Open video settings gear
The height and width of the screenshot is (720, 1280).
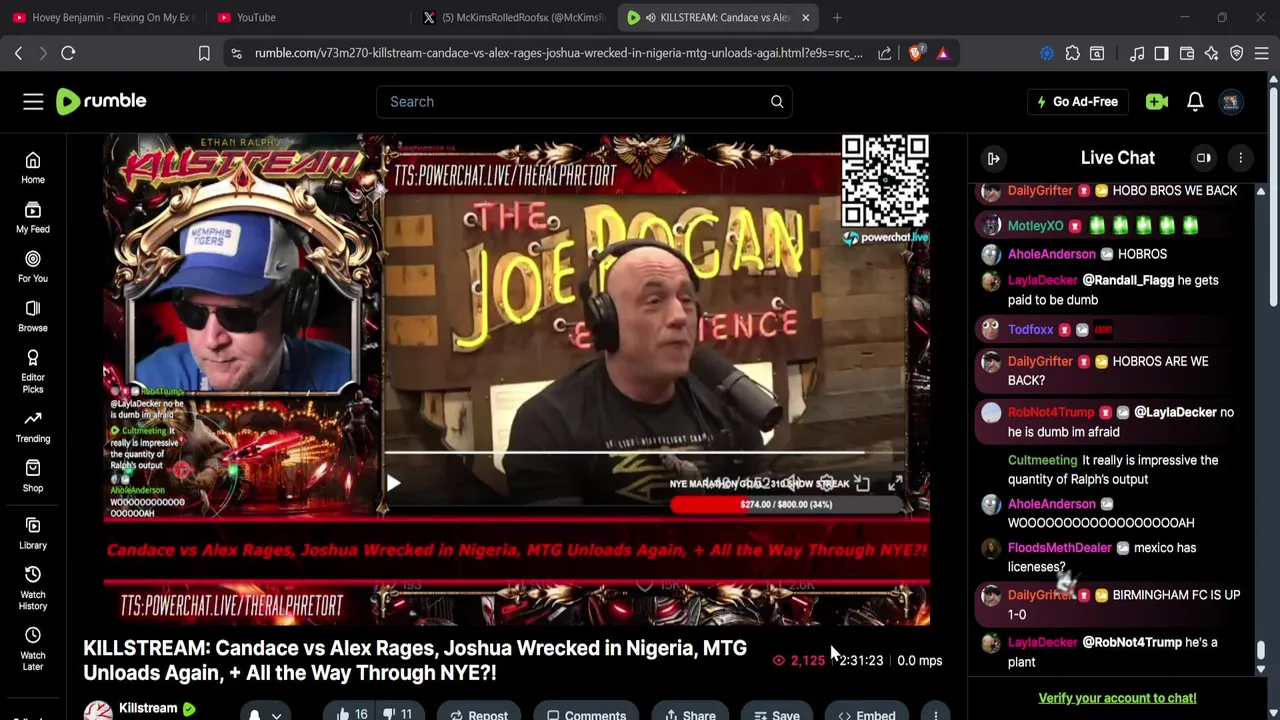pos(826,484)
